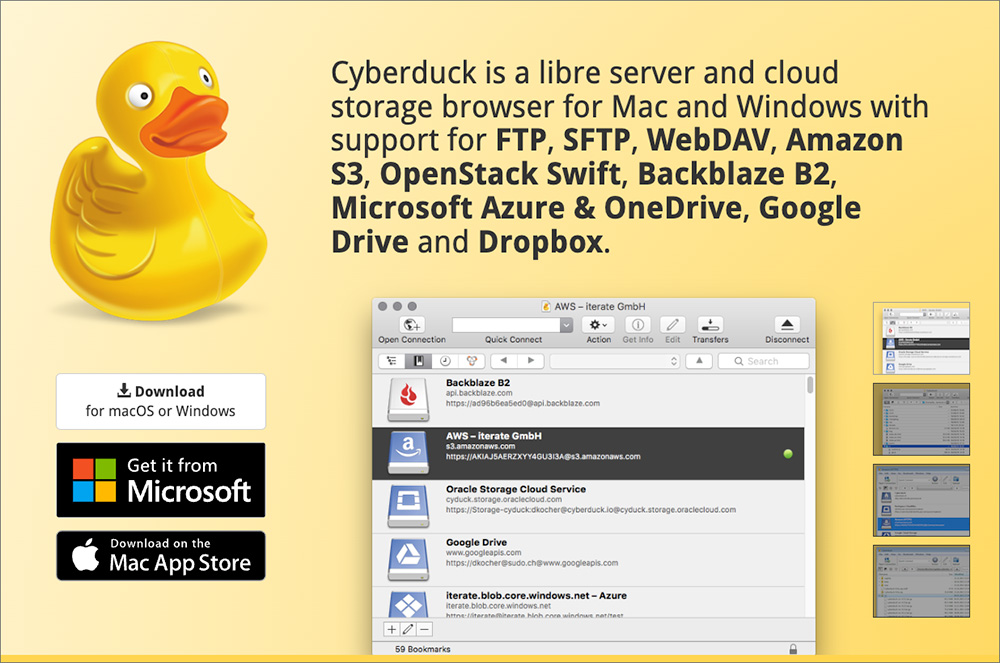Select the Bonjour view icon
This screenshot has height=663, width=1000.
(x=471, y=360)
